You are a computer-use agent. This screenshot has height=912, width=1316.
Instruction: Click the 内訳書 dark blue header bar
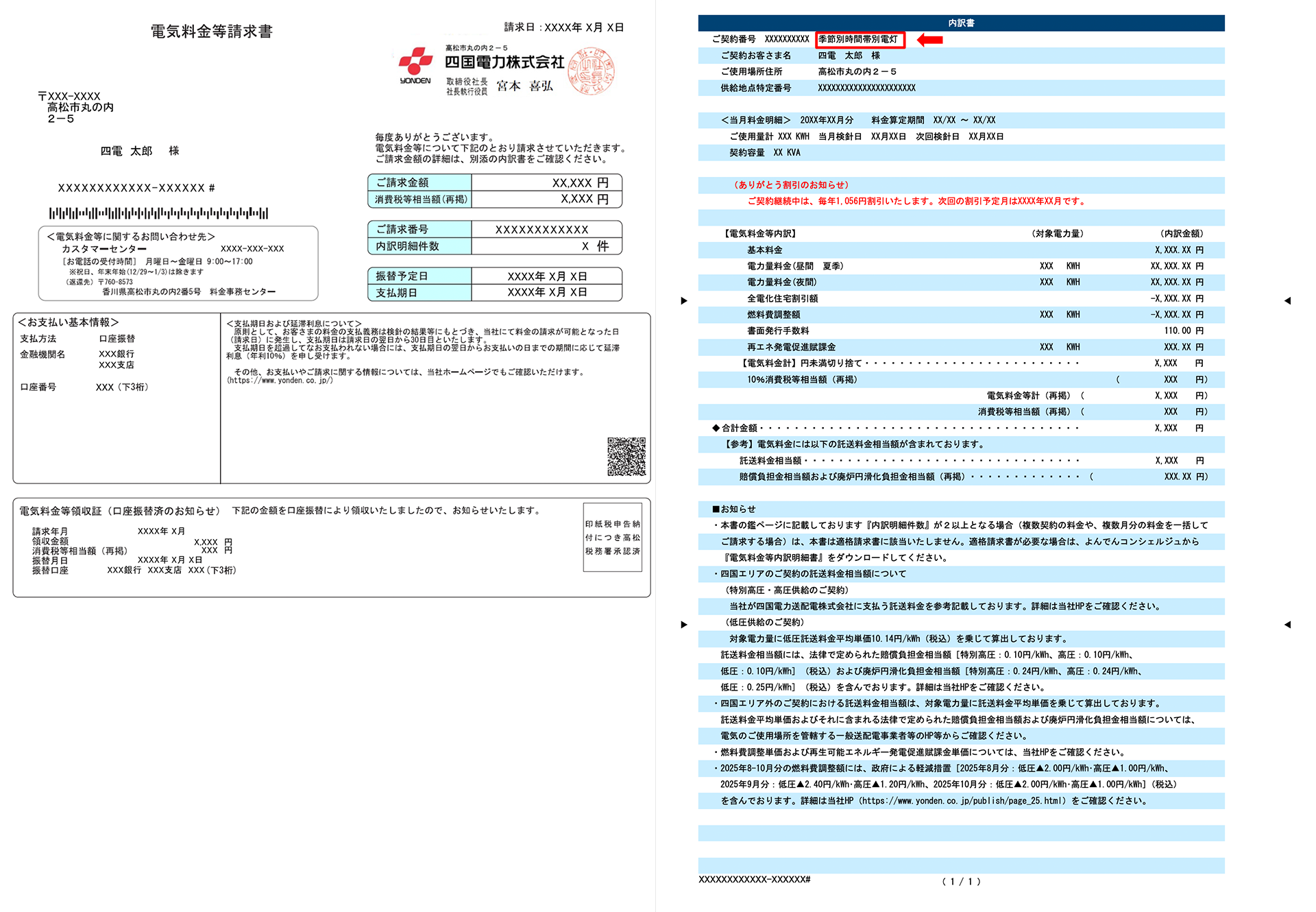pyautogui.click(x=961, y=23)
